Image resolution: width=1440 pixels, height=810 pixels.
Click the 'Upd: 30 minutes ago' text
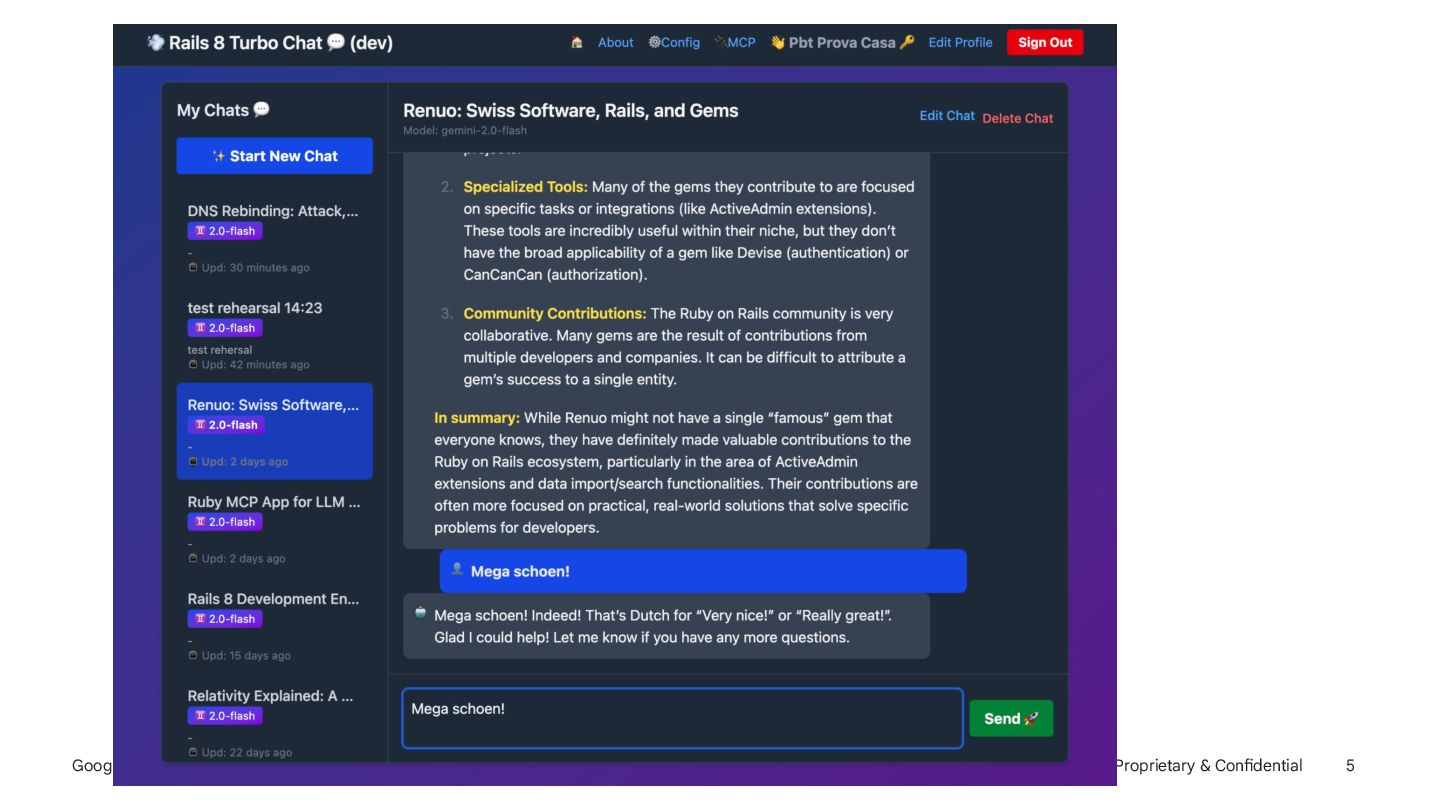point(249,268)
